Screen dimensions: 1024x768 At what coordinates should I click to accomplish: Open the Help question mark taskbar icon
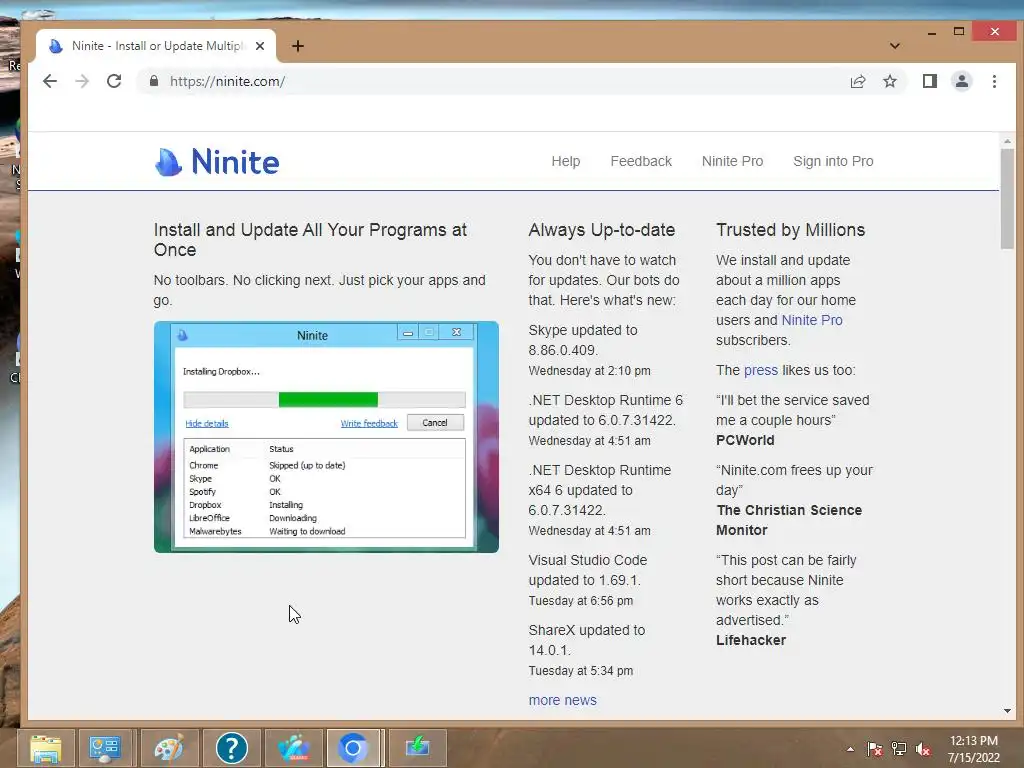coord(231,748)
